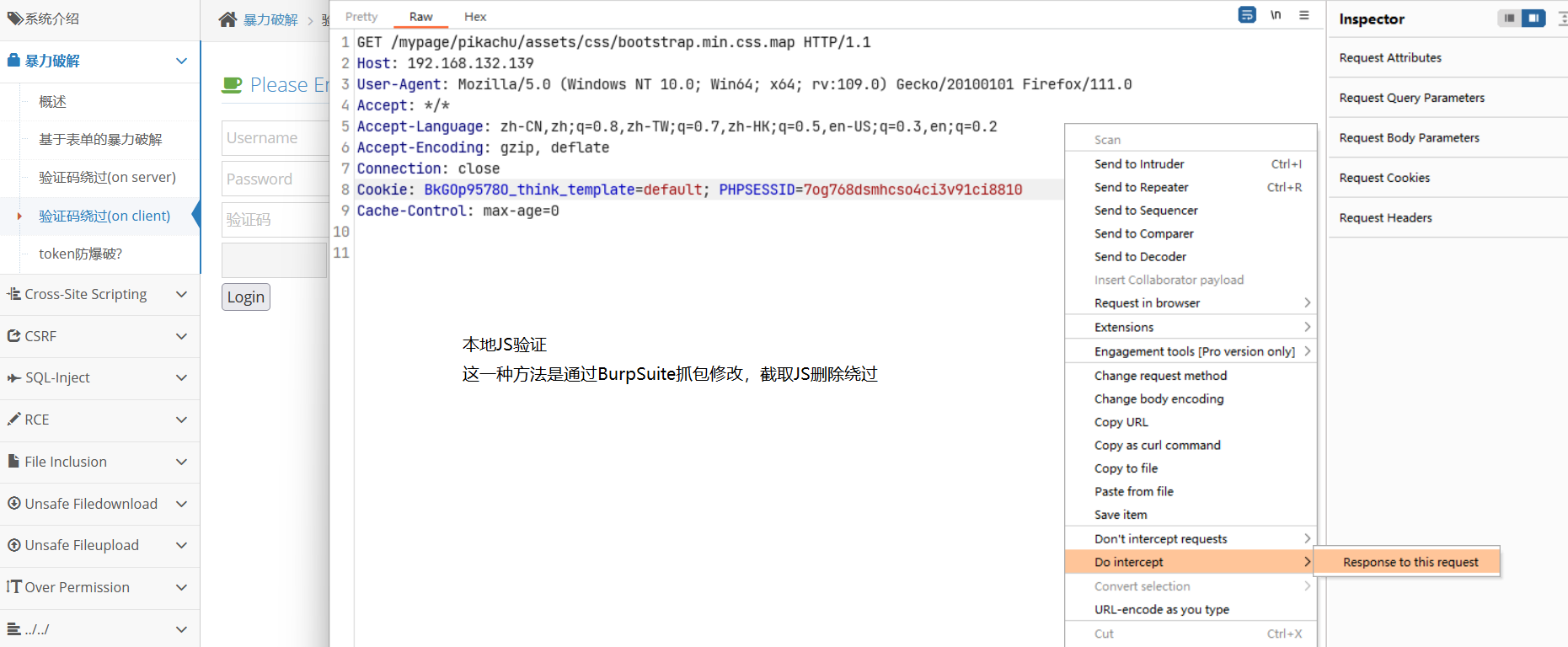The width and height of the screenshot is (1568, 647).
Task: Click the download icon beside Unsafe Filedownload
Action: click(13, 504)
